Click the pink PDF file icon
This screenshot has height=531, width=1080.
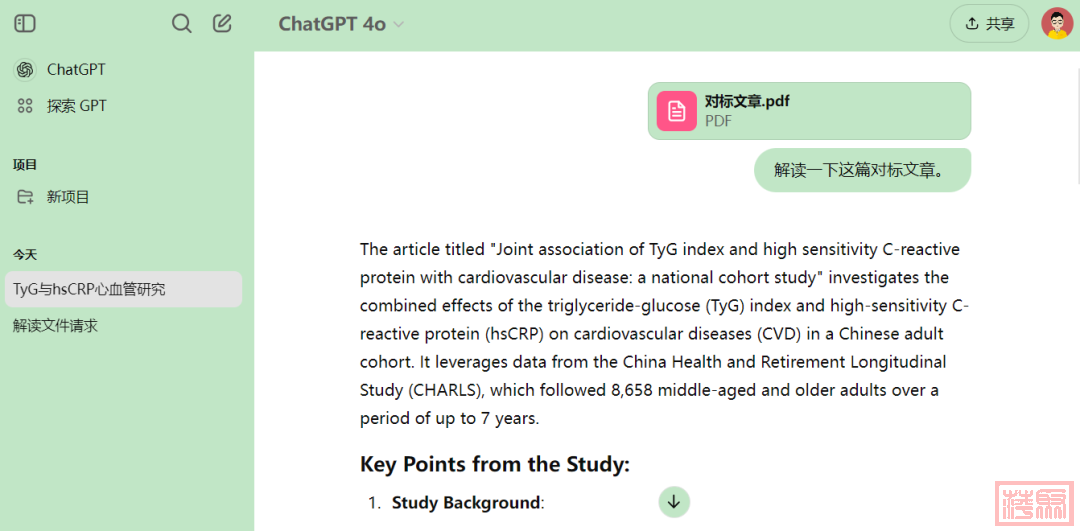point(677,110)
